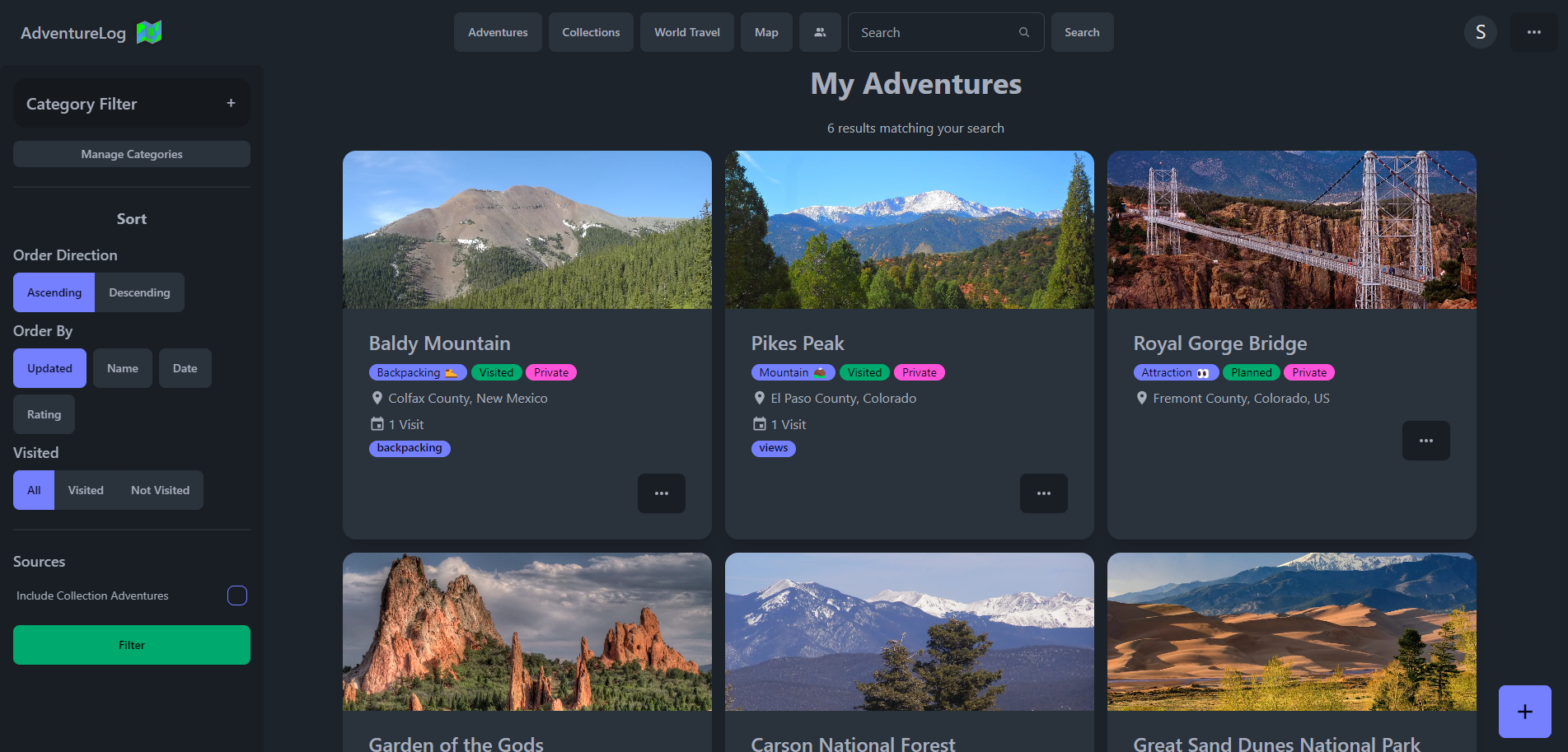
Task: Click the floating plus button to add adventure
Action: [1524, 711]
